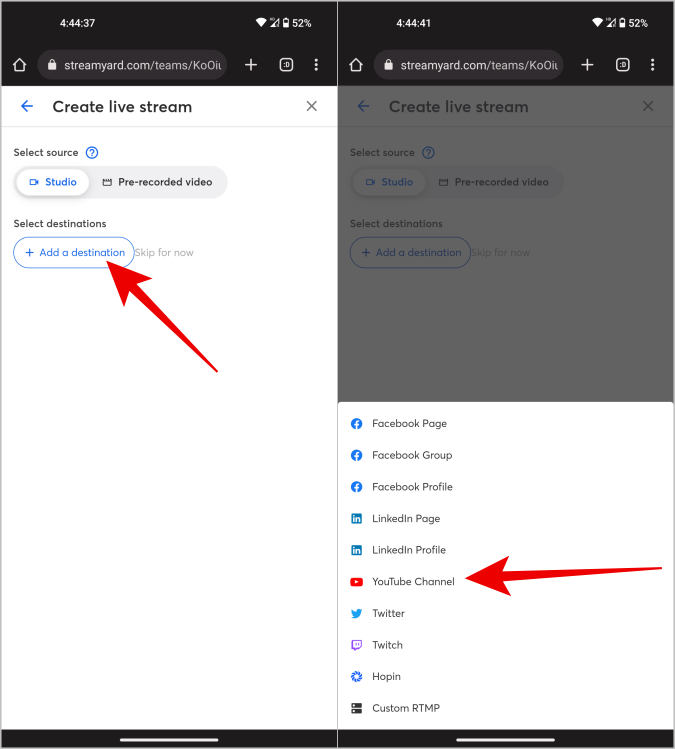Click left Skip for now link
This screenshot has width=675, height=749.
pyautogui.click(x=164, y=253)
